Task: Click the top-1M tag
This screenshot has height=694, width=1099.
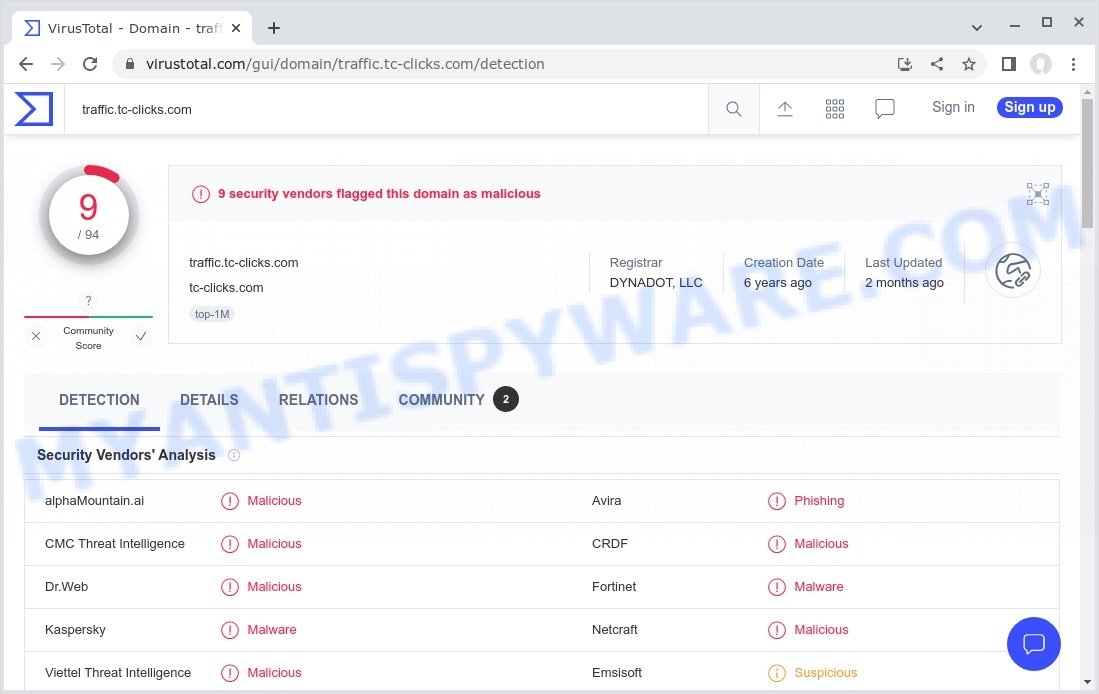Action: (212, 314)
